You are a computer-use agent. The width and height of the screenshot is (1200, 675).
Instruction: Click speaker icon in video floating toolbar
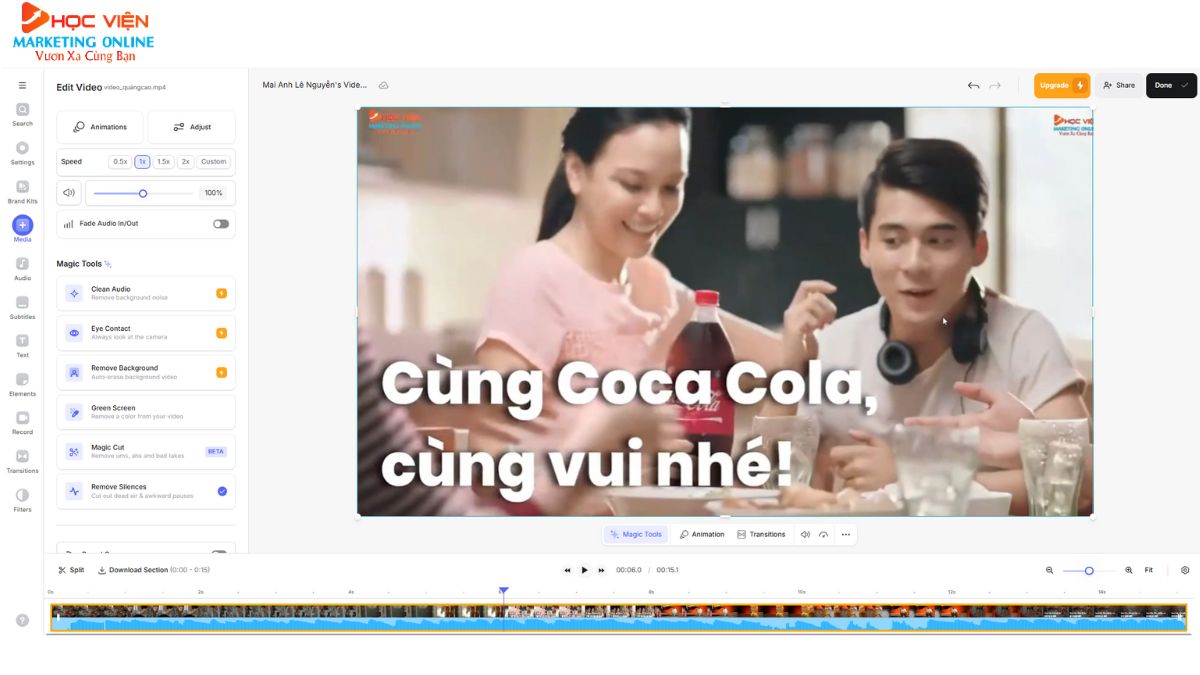(805, 534)
